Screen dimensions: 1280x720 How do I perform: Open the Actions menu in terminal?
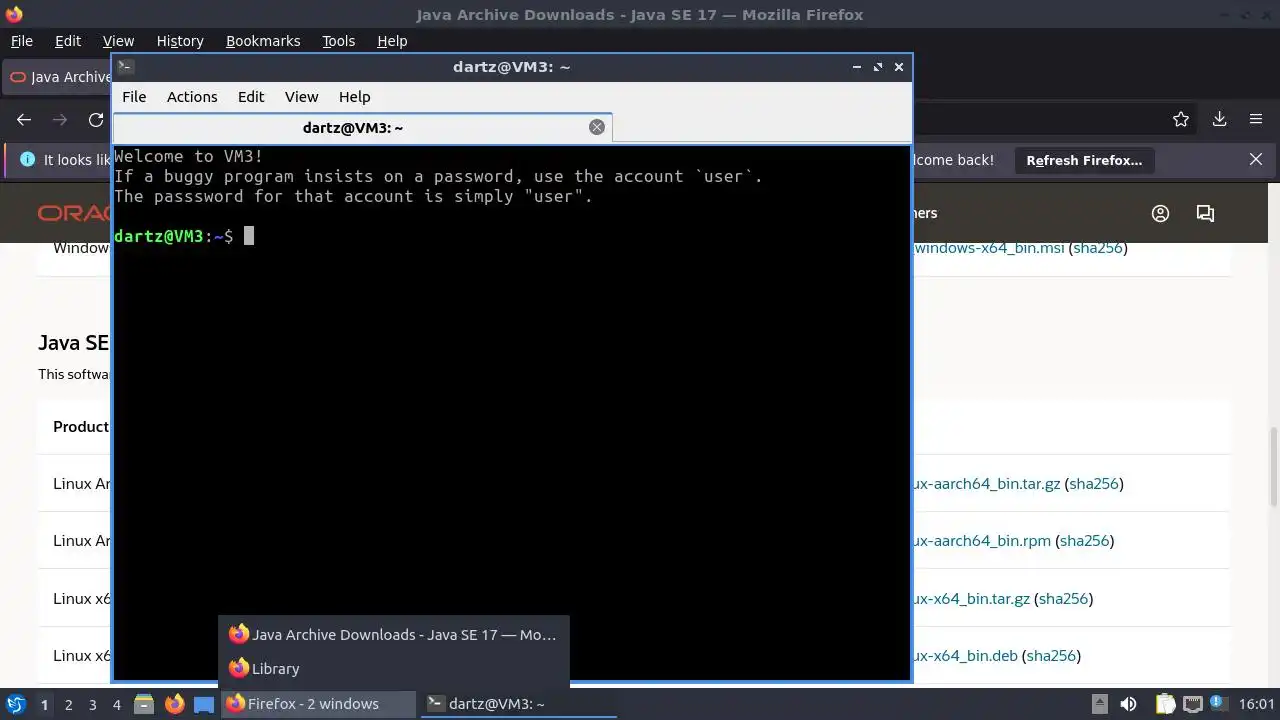pyautogui.click(x=192, y=97)
